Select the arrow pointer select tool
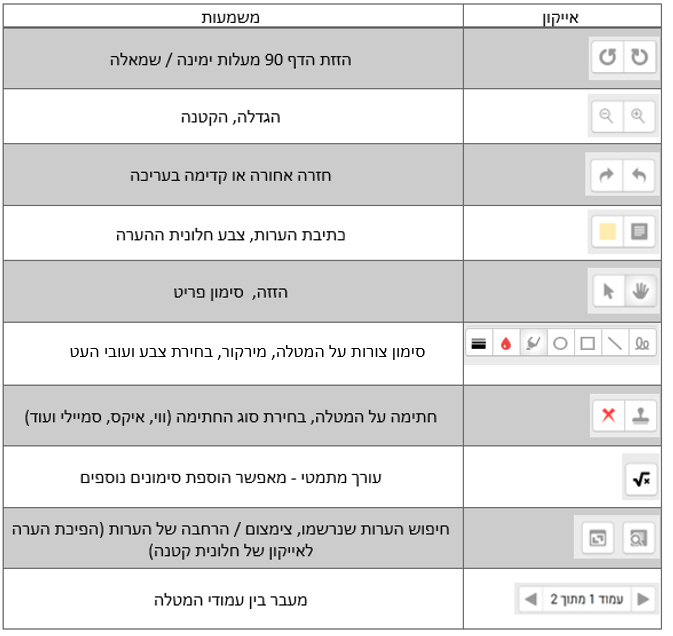Viewport: 673px width, 636px height. tap(607, 291)
